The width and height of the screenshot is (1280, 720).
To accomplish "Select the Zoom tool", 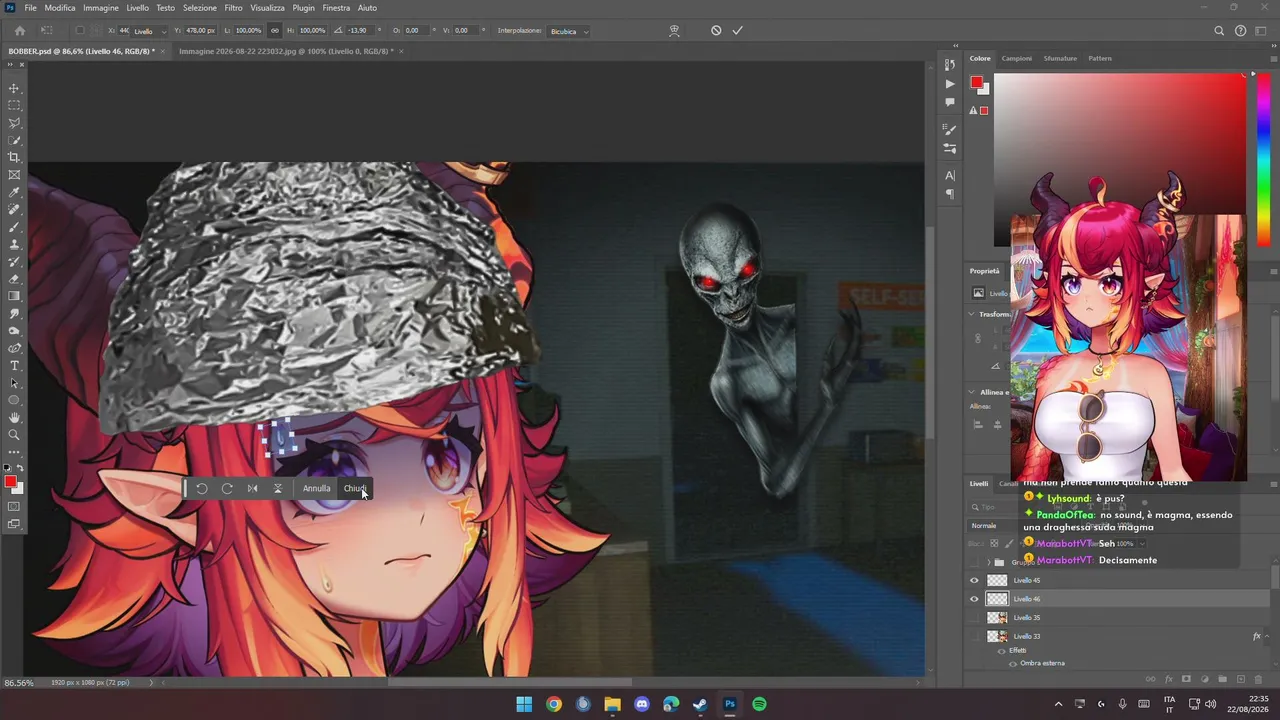I will (14, 435).
